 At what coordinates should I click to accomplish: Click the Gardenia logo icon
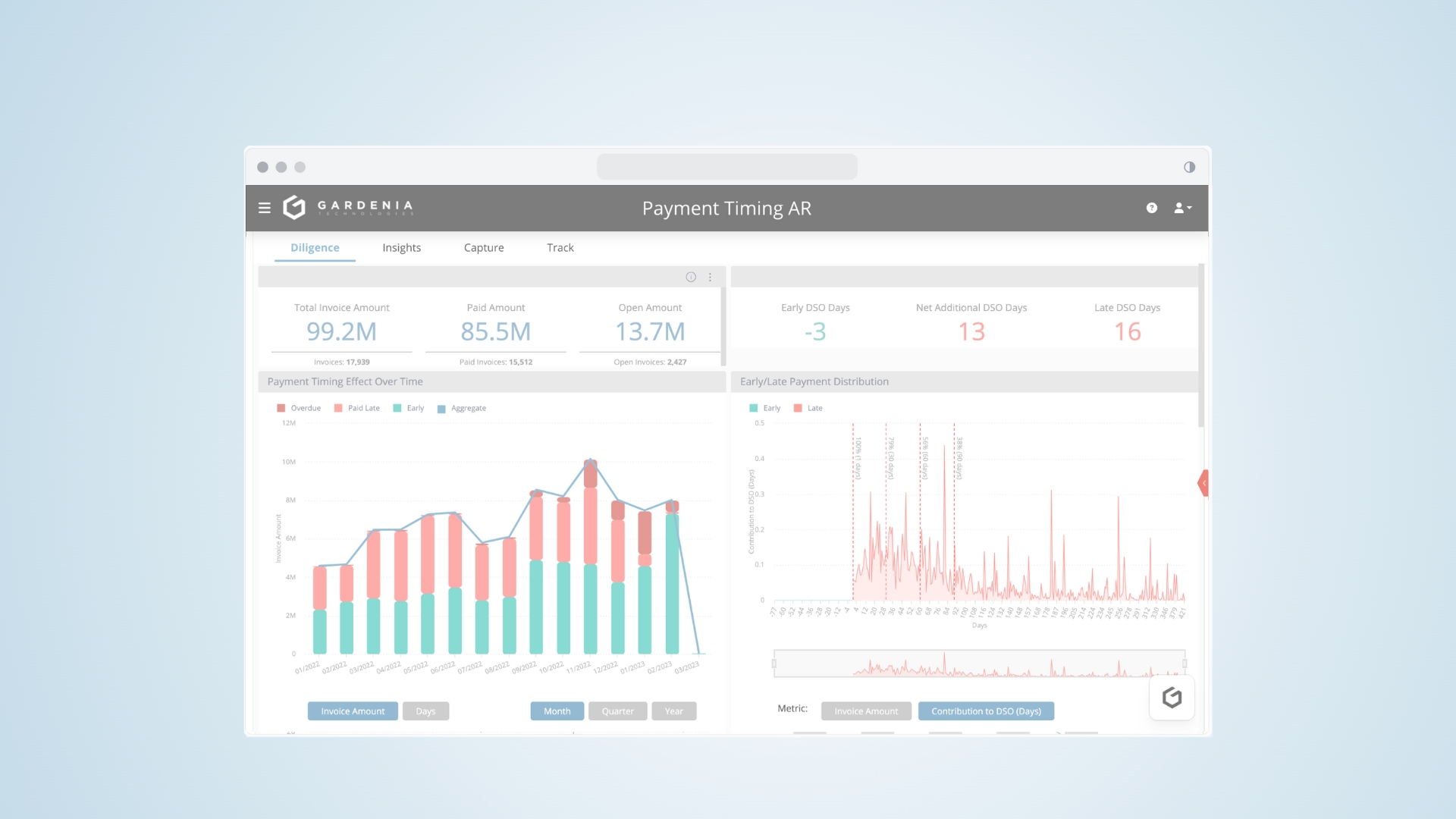[294, 207]
